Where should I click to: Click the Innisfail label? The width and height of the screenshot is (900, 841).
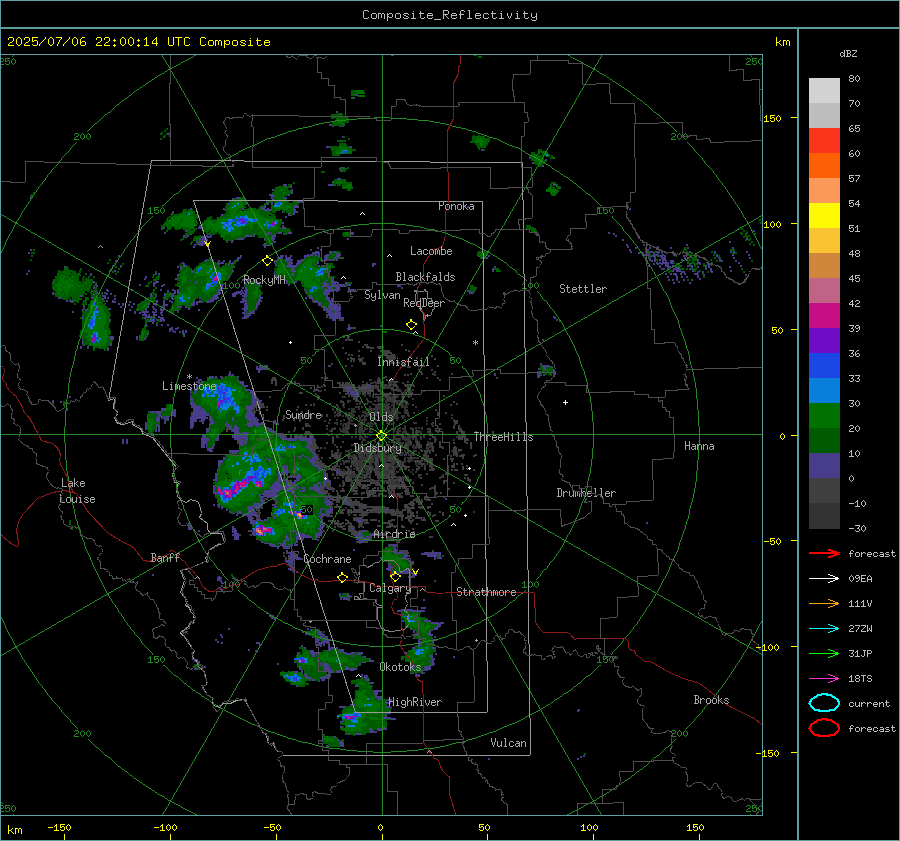click(403, 362)
